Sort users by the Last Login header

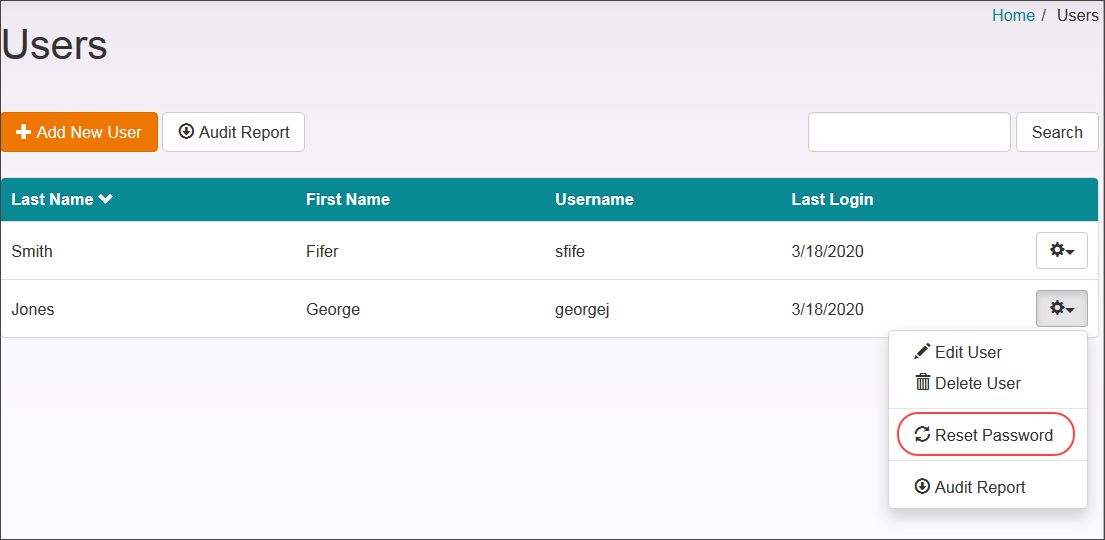pos(832,199)
